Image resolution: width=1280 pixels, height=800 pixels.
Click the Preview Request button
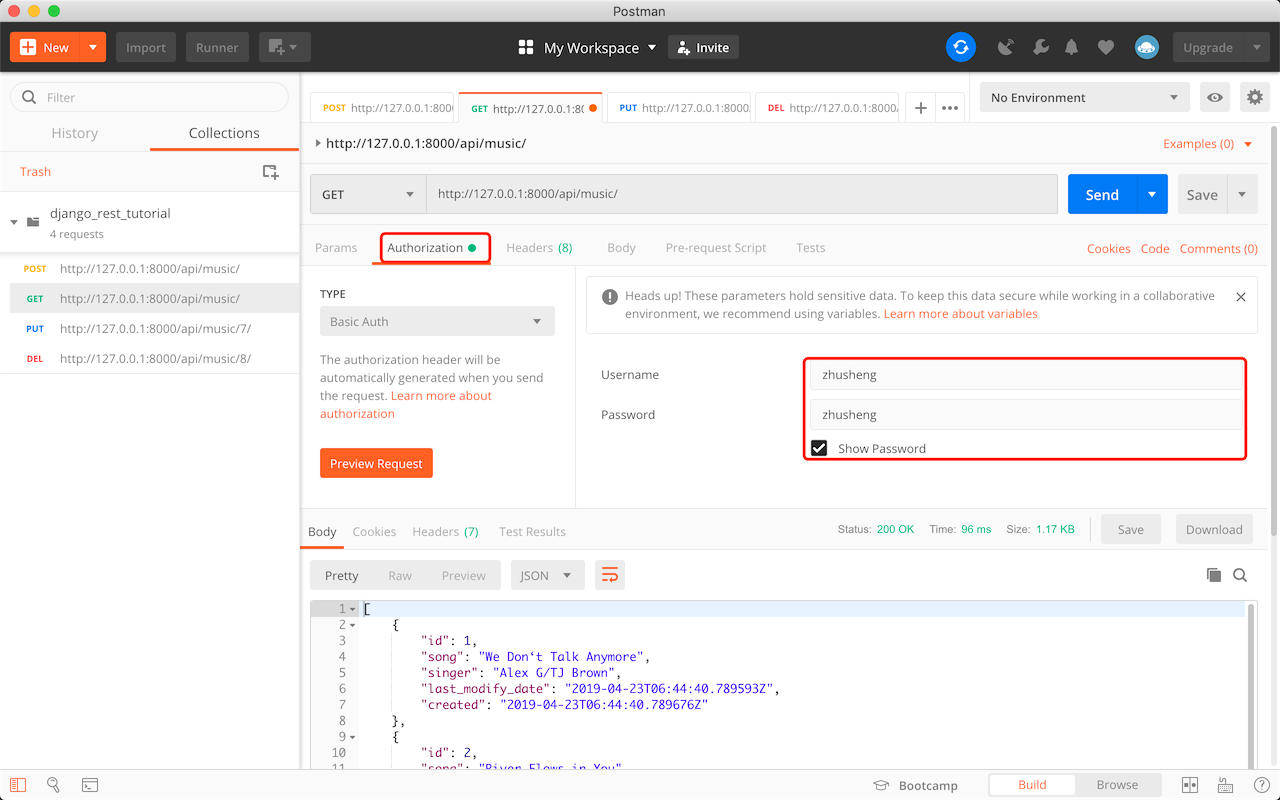click(x=376, y=463)
